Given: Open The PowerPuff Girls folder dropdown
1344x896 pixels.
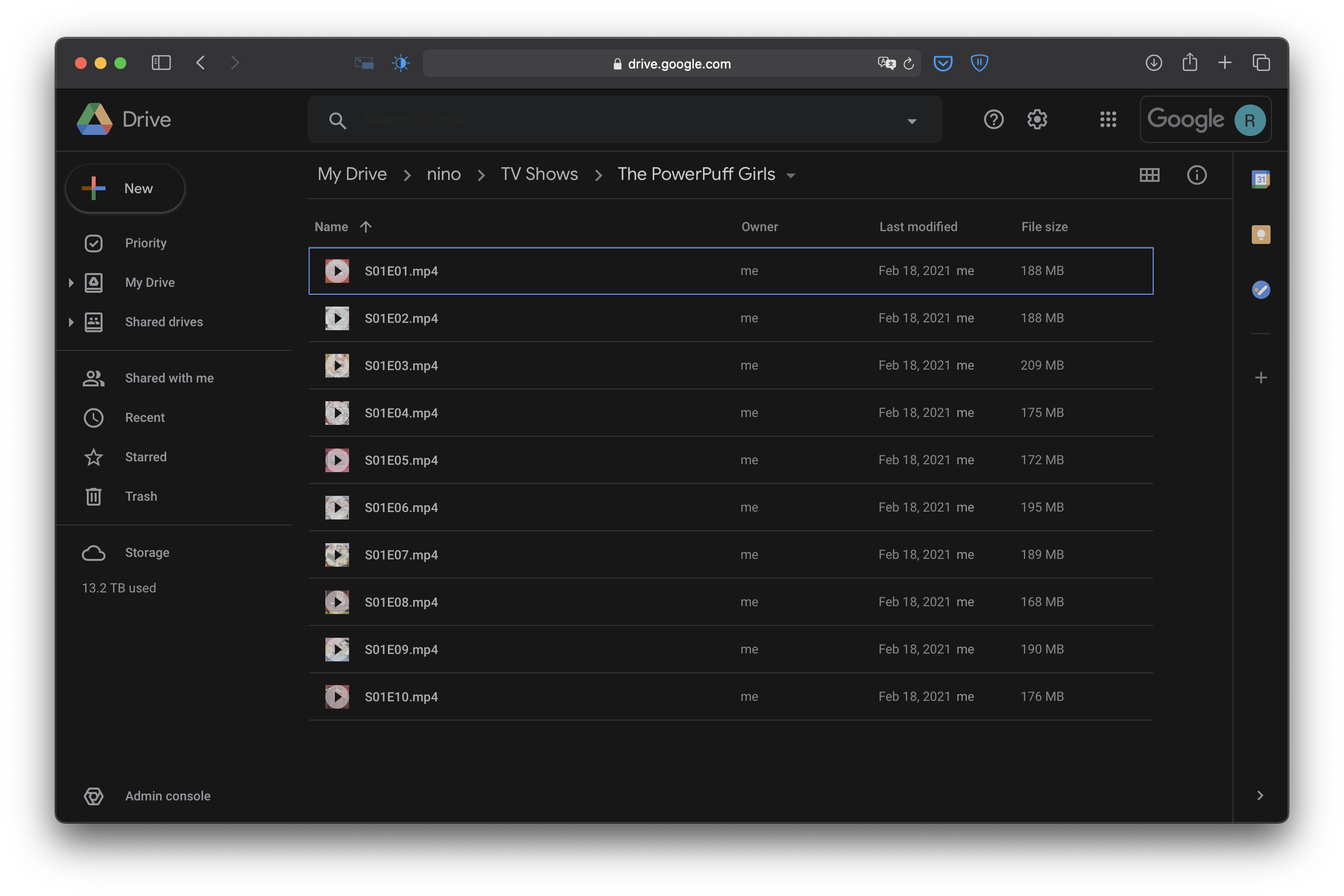Looking at the screenshot, I should pos(791,176).
